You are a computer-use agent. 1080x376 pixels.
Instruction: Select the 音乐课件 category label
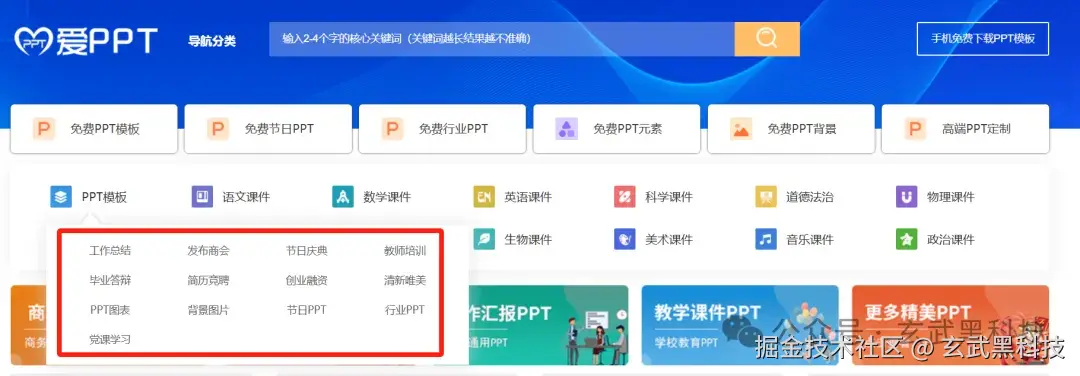coord(810,240)
